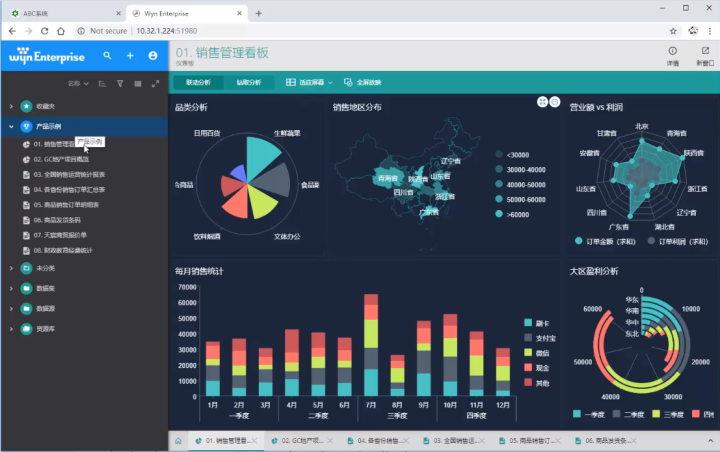The height and width of the screenshot is (452, 720).
Task: Toggle the 现金 bar chart legend entry
Action: point(537,368)
